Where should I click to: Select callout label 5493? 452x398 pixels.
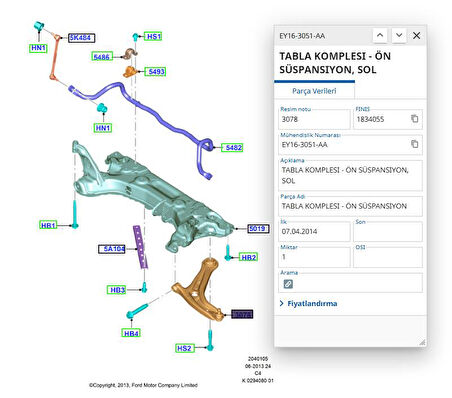[155, 71]
